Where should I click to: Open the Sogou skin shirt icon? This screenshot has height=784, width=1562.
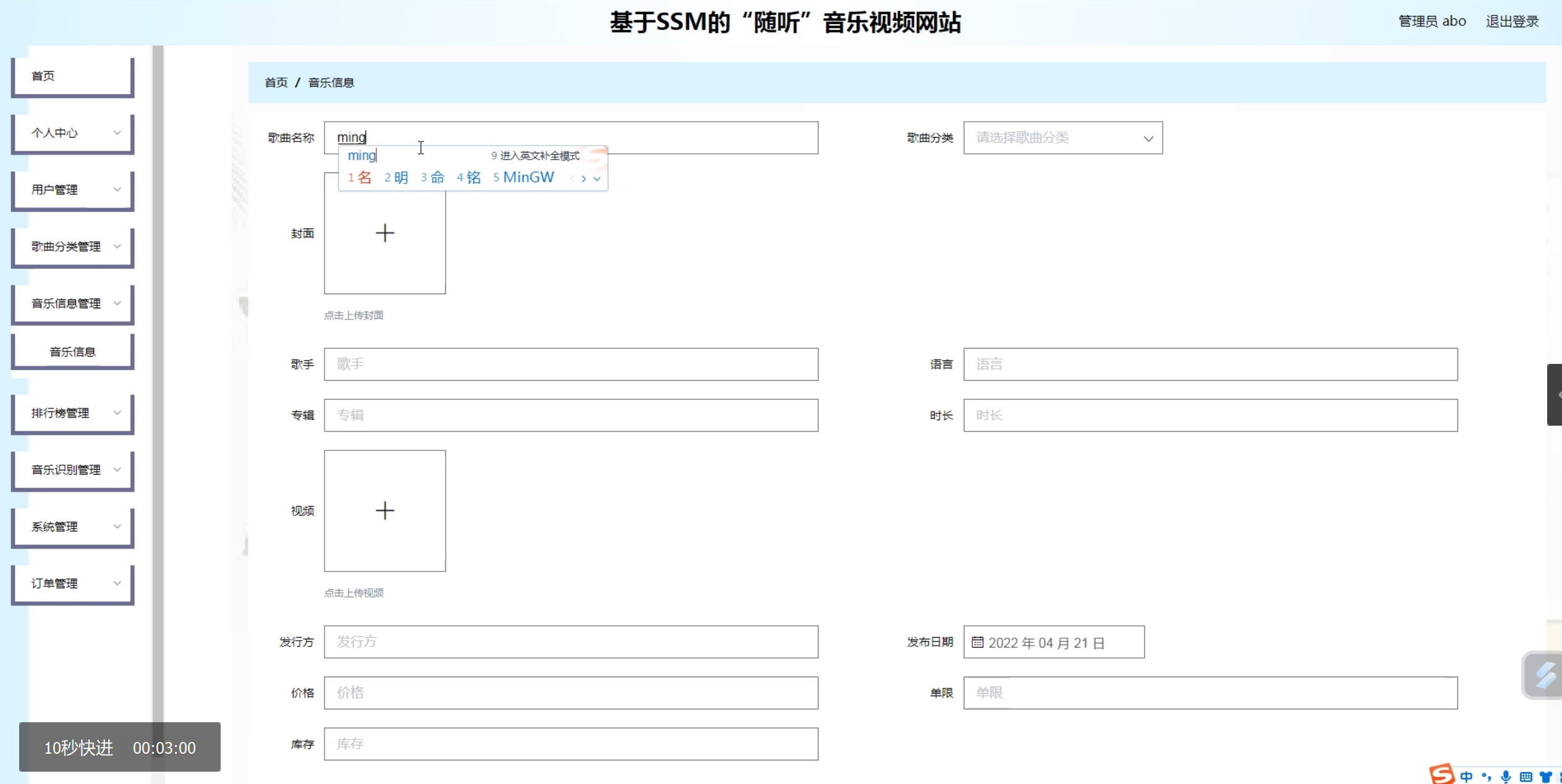[x=1546, y=777]
